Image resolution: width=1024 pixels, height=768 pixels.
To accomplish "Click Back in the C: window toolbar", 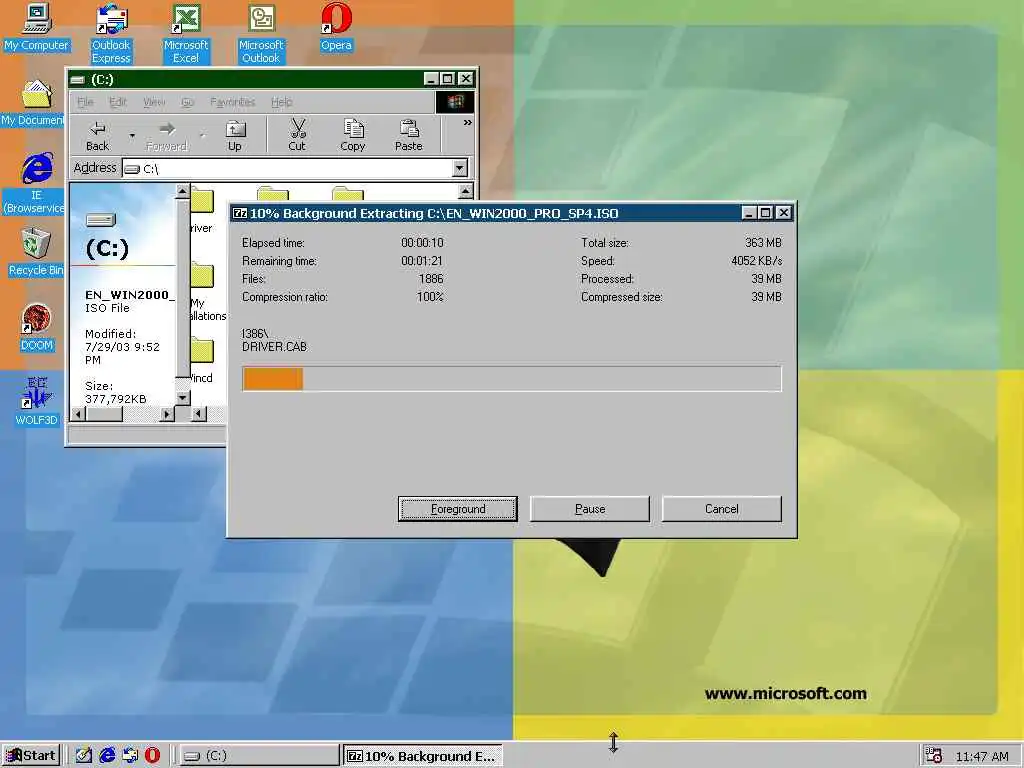I will (x=97, y=136).
